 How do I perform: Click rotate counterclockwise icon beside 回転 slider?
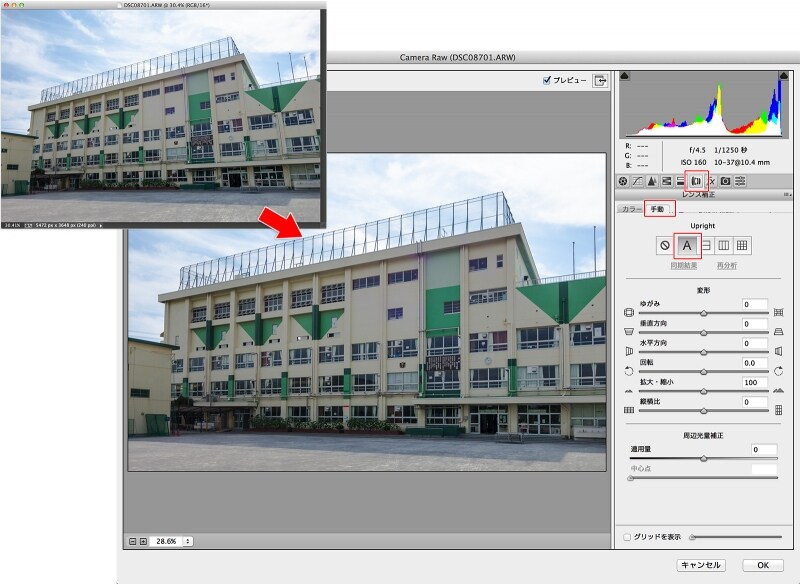(629, 371)
